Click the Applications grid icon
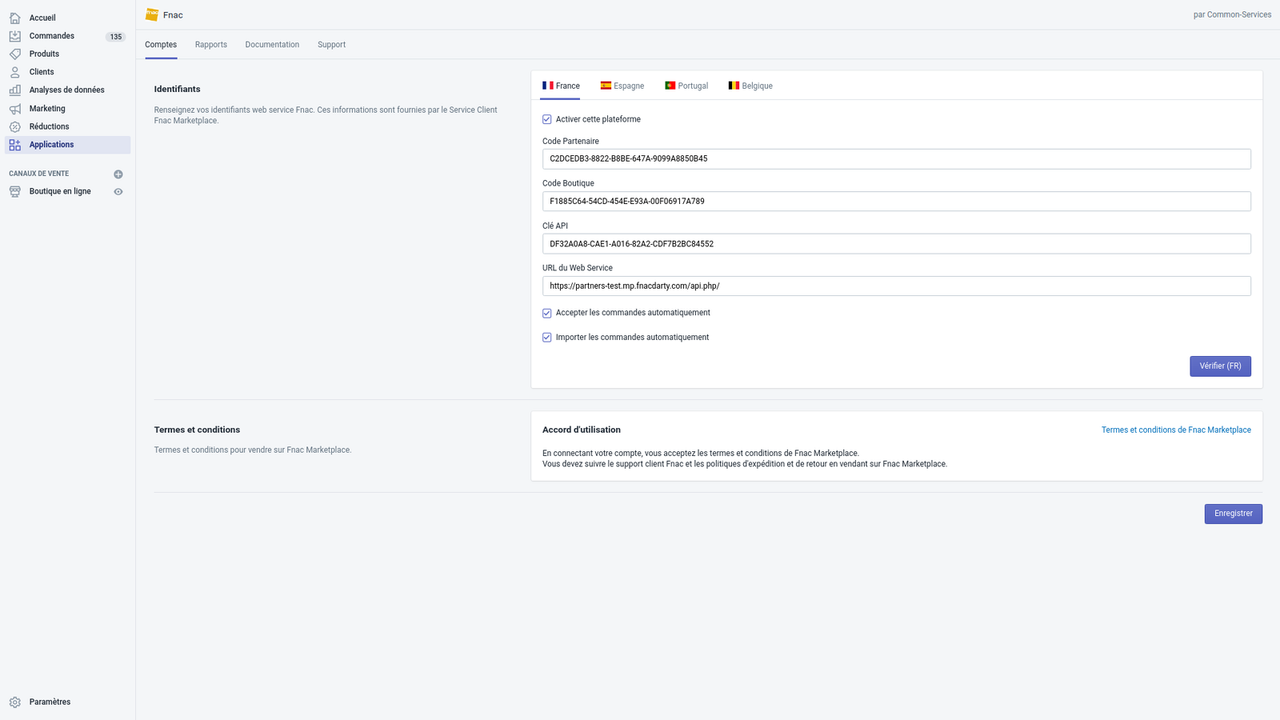The image size is (1280, 720). pos(15,145)
